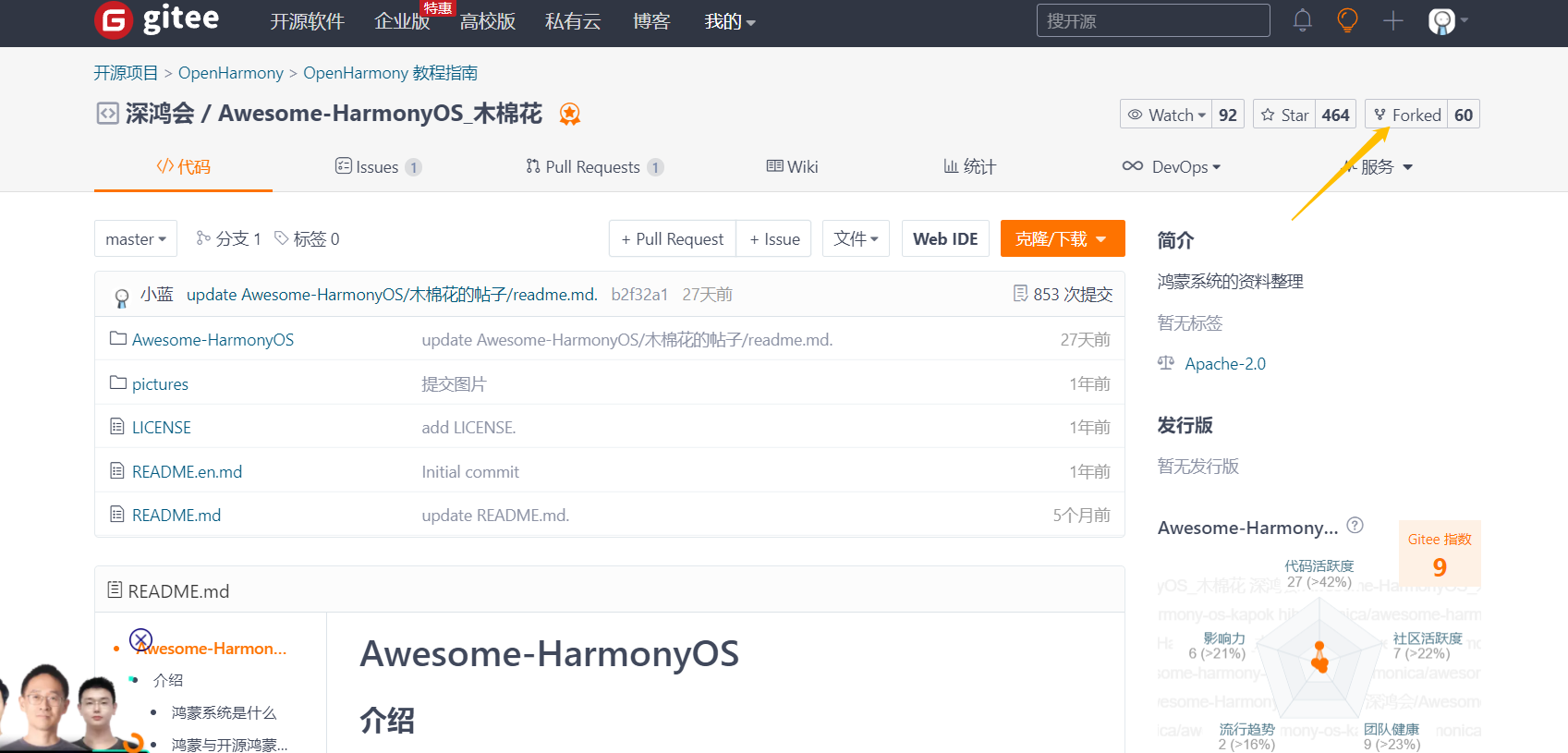The image size is (1568, 753).
Task: Click update README.md. commit message
Action: click(x=495, y=516)
